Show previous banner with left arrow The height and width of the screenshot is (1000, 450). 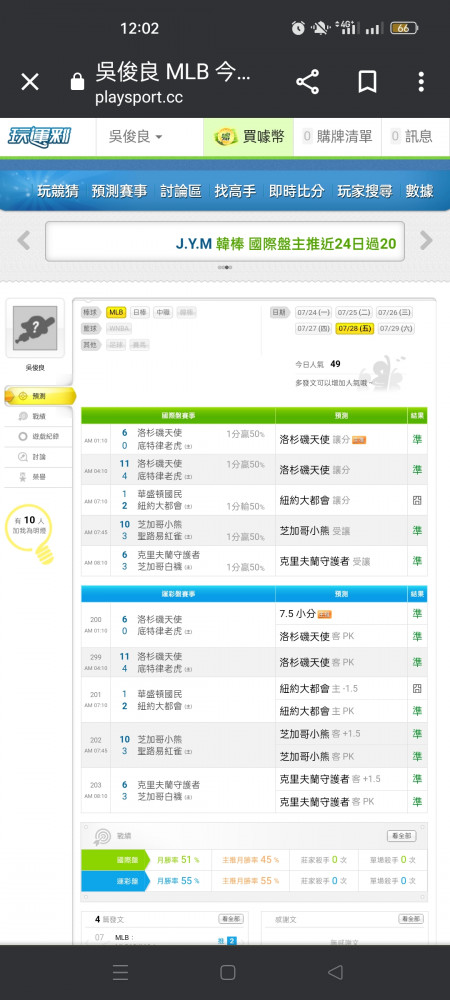(24, 240)
